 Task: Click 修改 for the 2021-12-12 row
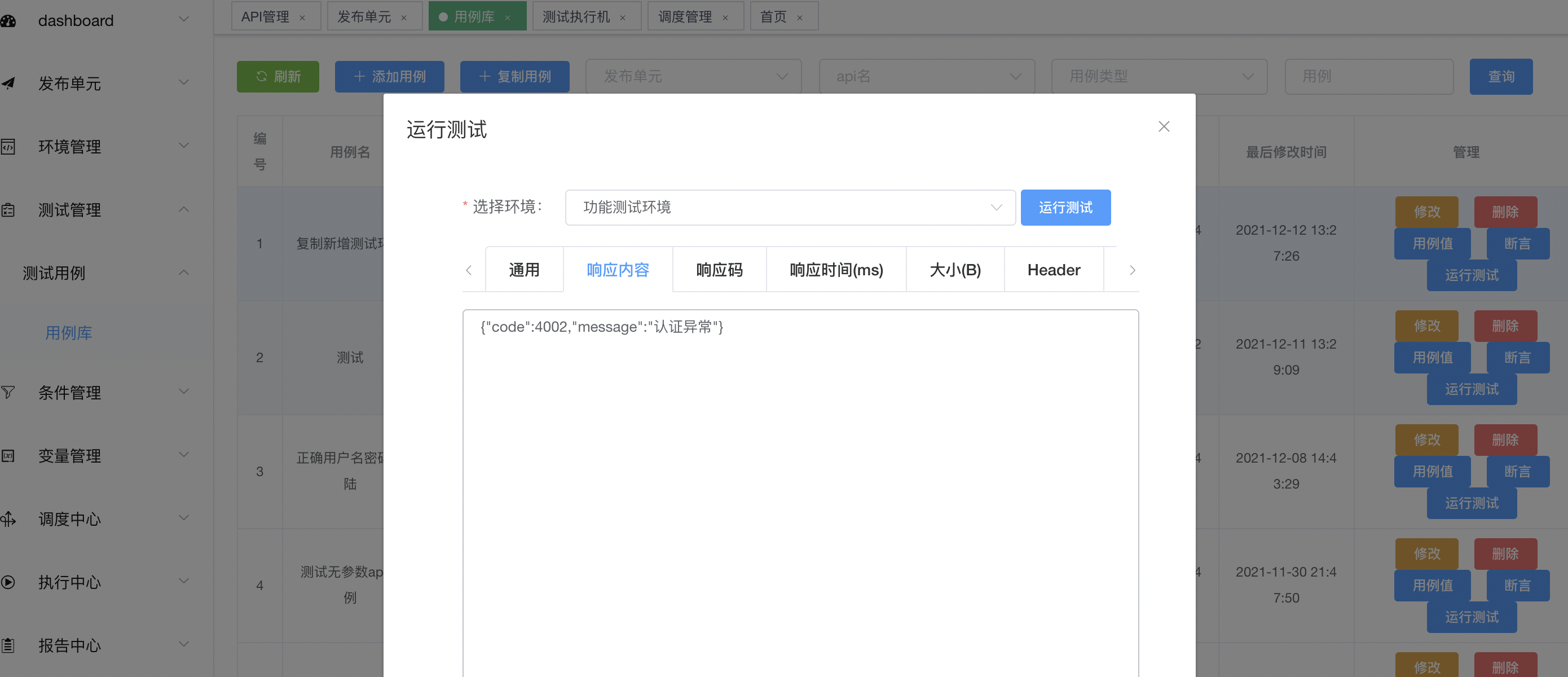click(x=1427, y=212)
